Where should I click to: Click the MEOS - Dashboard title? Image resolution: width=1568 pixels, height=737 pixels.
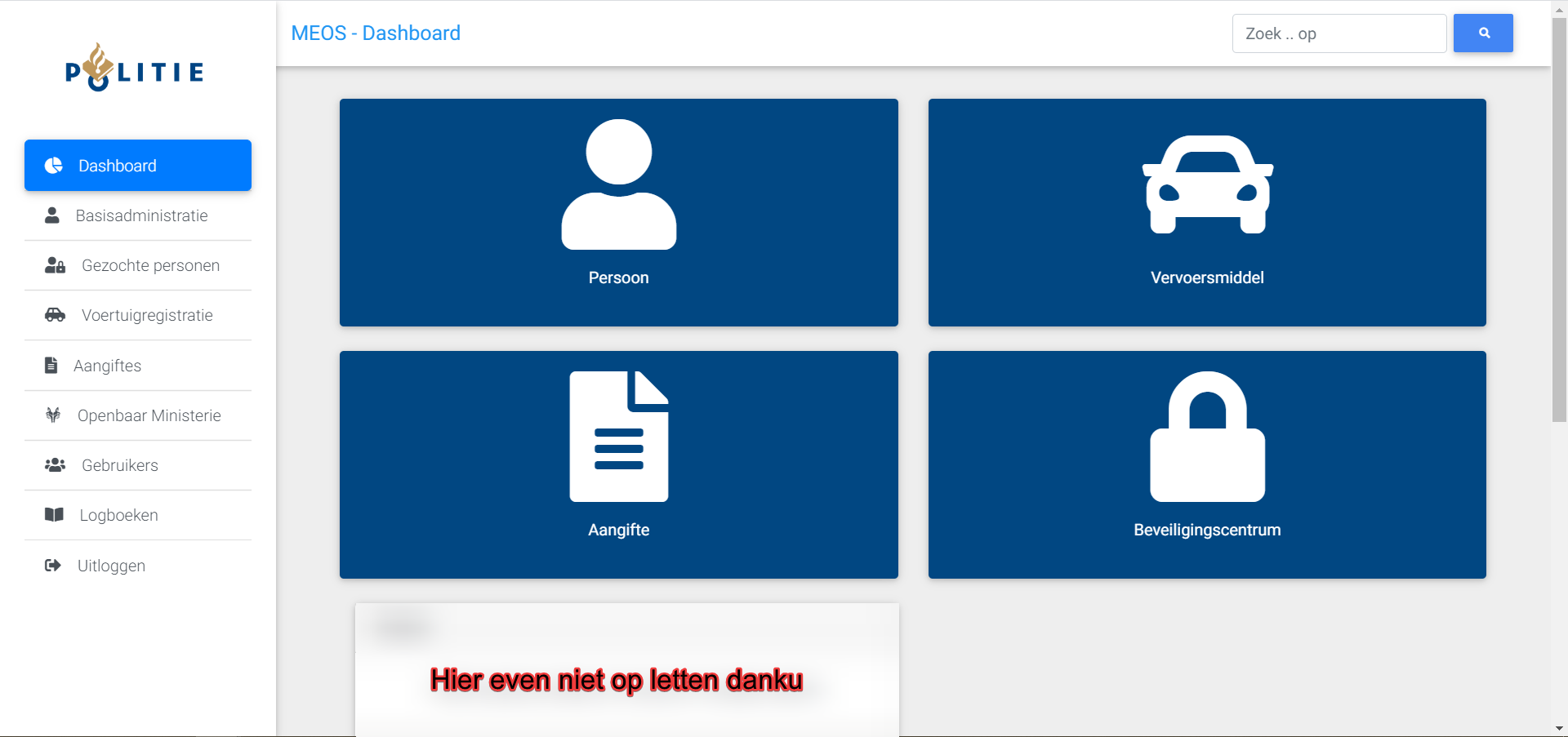[x=376, y=33]
